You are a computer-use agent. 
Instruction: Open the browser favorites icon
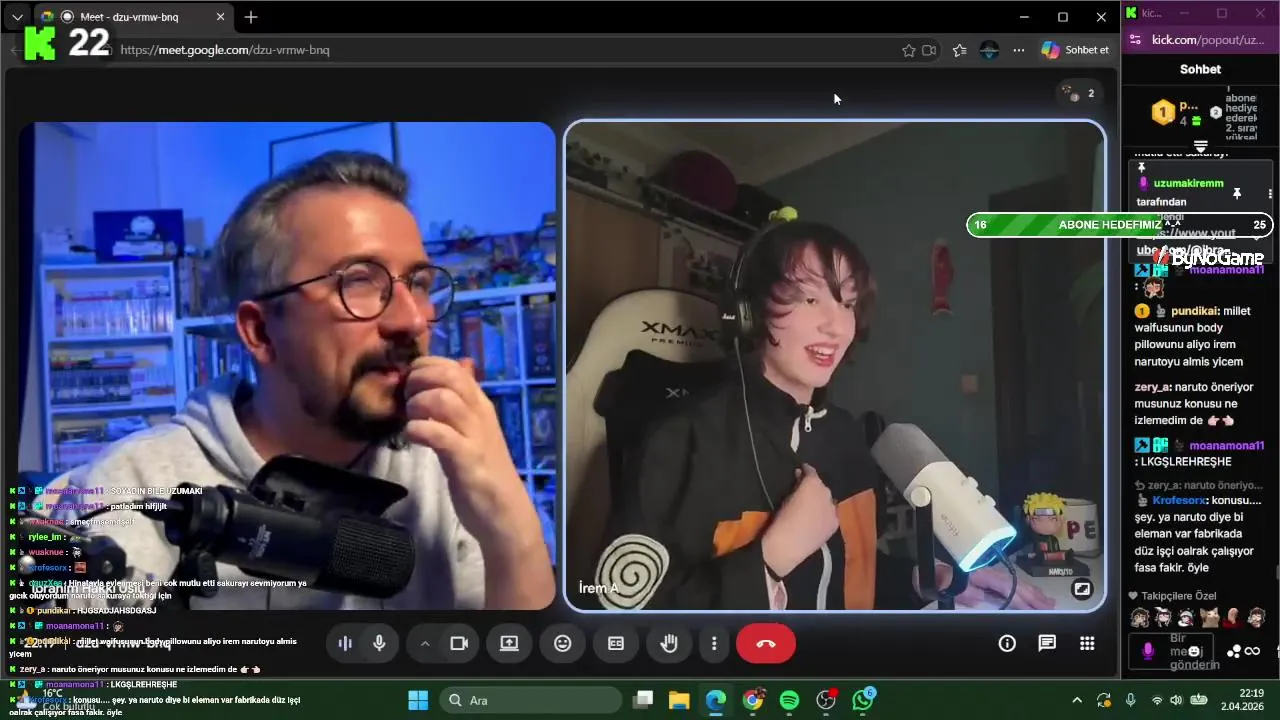click(960, 50)
